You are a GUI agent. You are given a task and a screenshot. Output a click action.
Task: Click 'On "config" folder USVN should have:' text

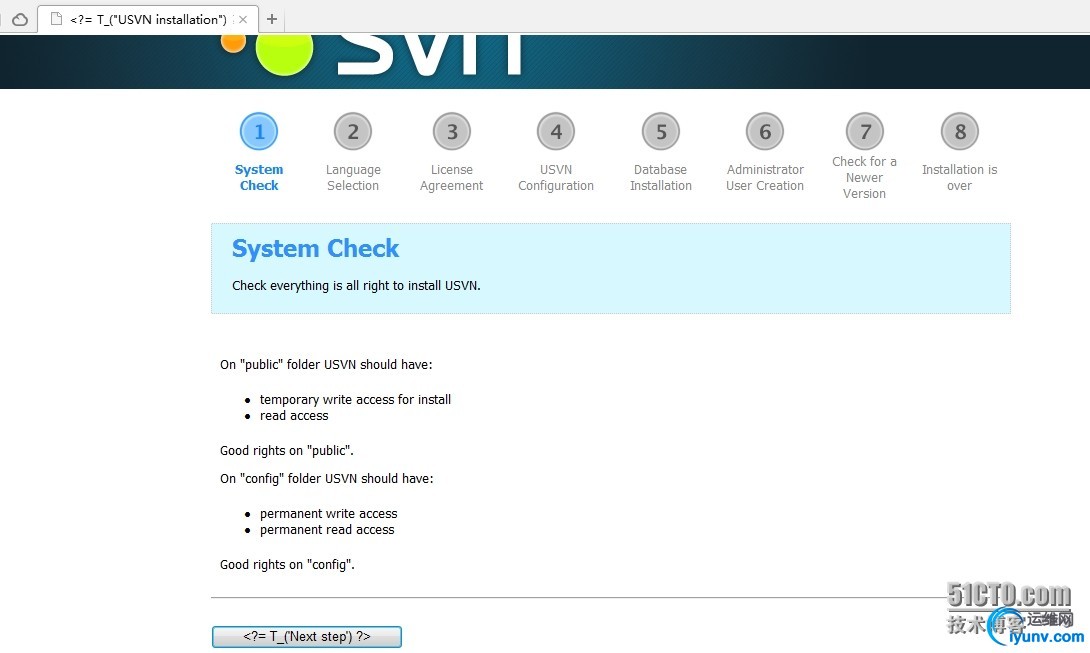click(327, 479)
